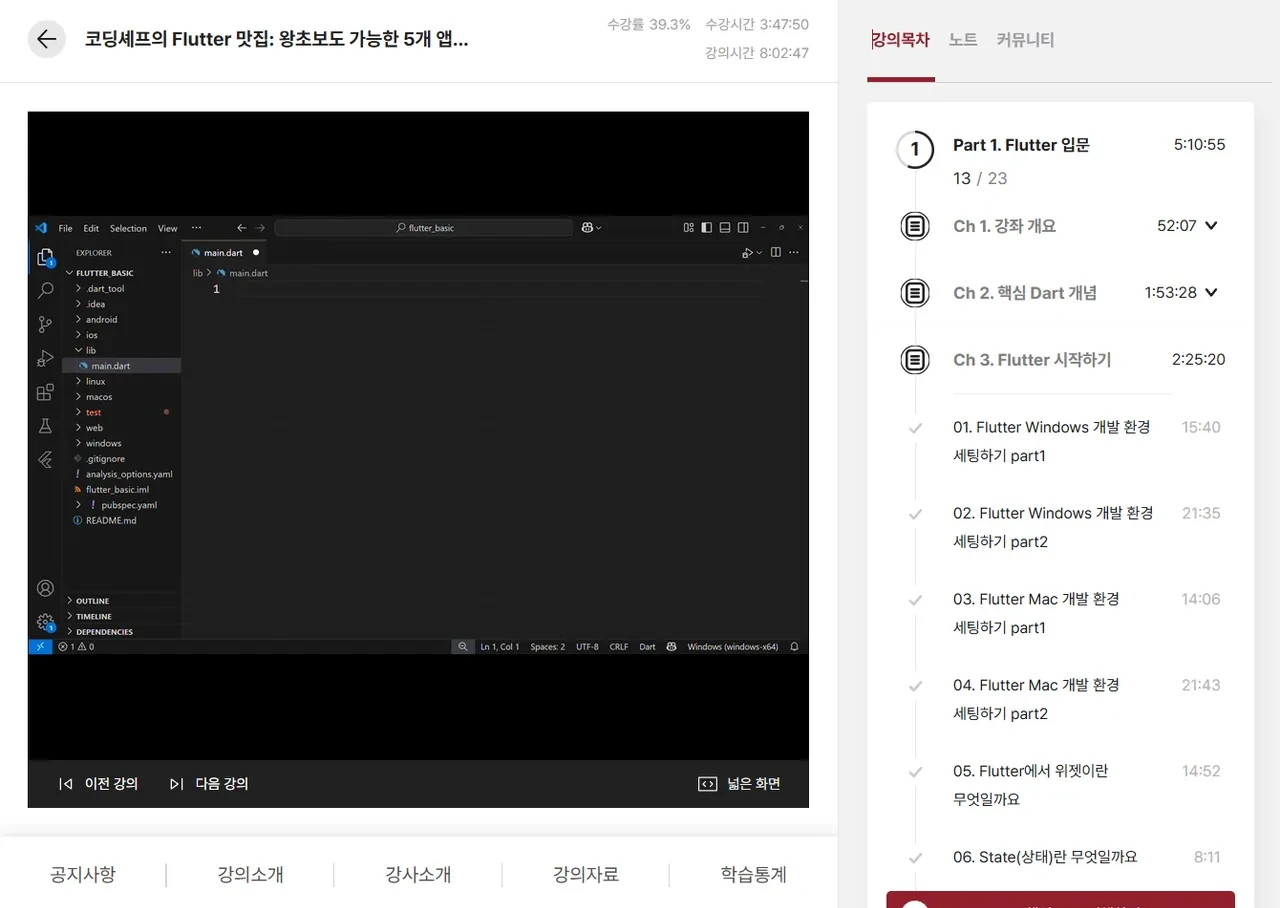Screen dimensions: 1280x908
Task: Go to 다음 강의 next lecture
Action: click(x=208, y=784)
